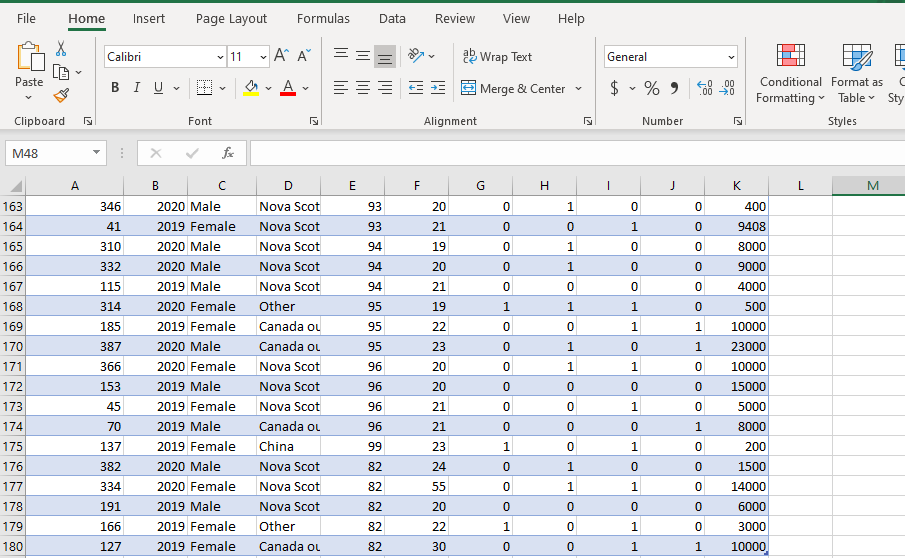The image size is (905, 558).
Task: Toggle Wrap Text
Action: 497,57
